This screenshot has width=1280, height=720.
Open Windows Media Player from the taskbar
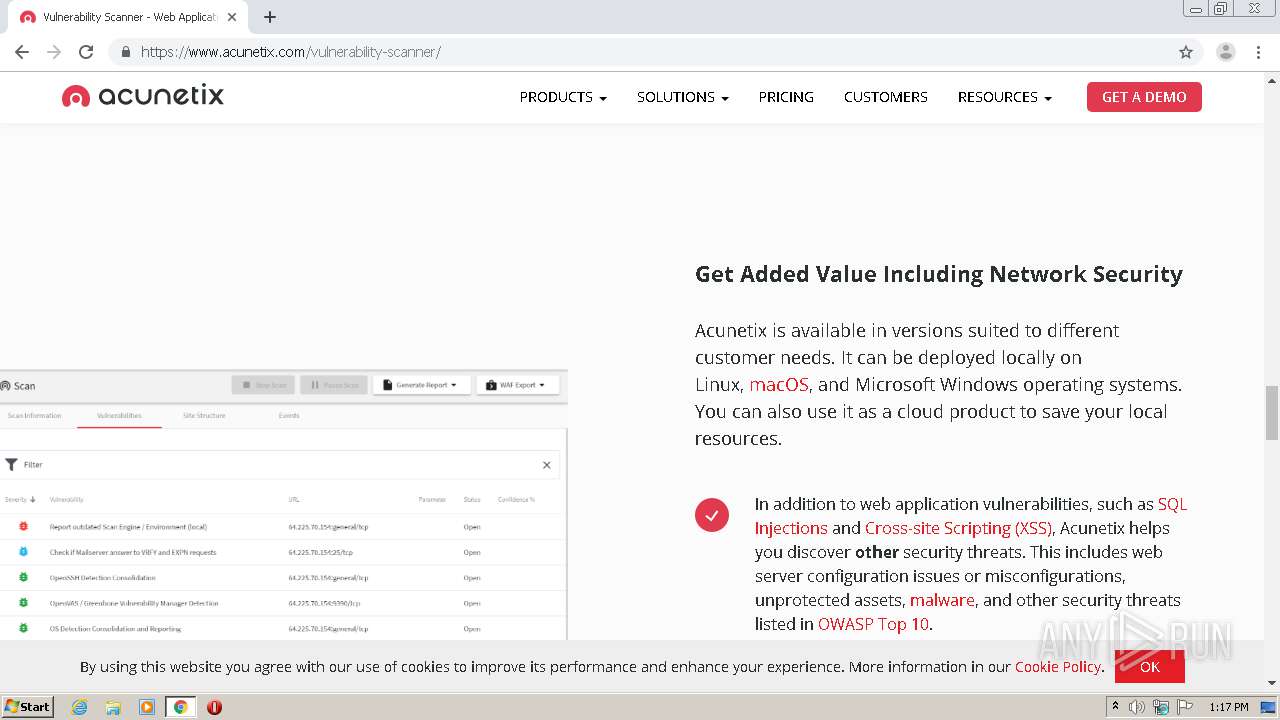(x=147, y=707)
